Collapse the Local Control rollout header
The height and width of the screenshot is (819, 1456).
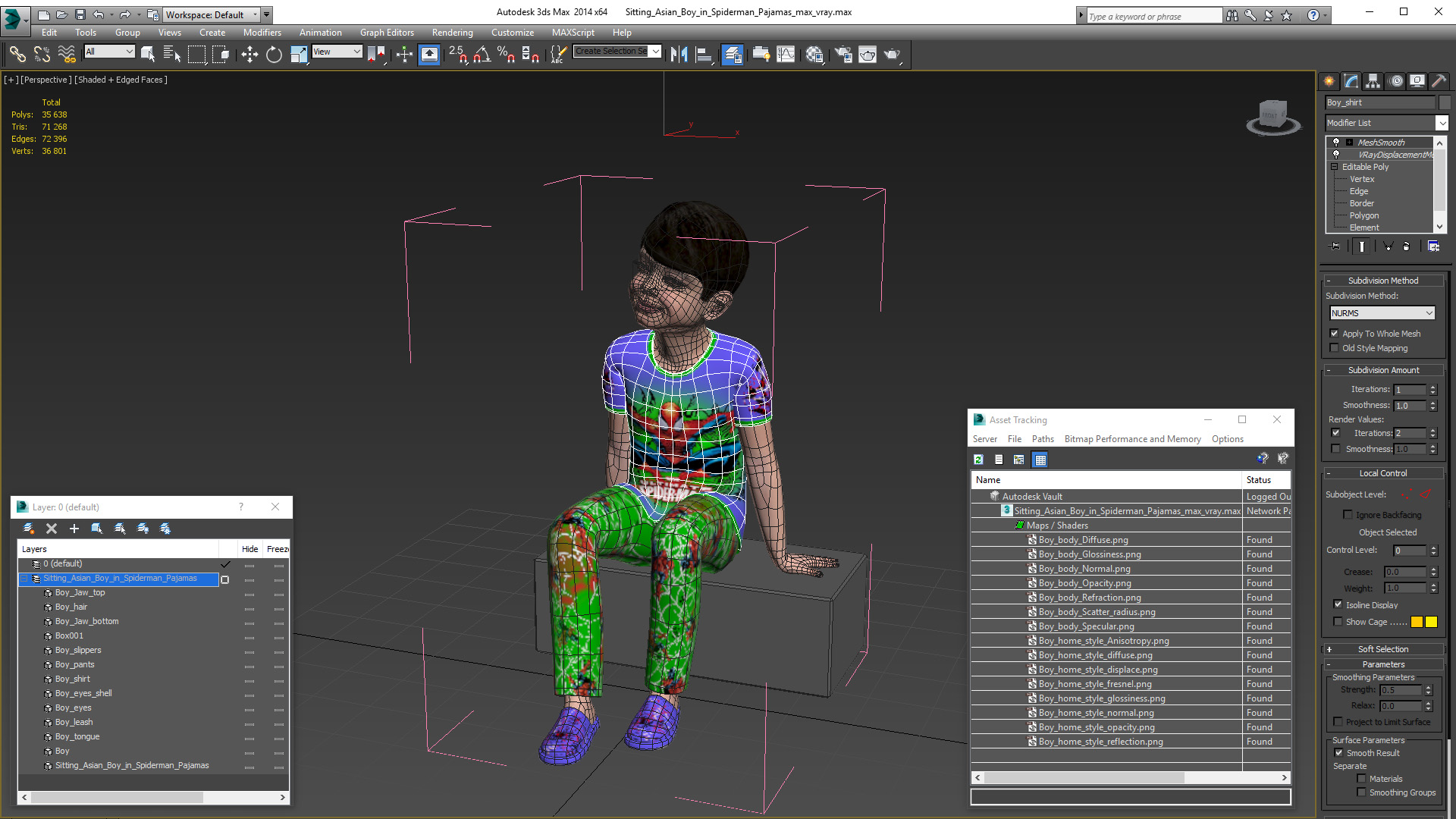[1383, 473]
